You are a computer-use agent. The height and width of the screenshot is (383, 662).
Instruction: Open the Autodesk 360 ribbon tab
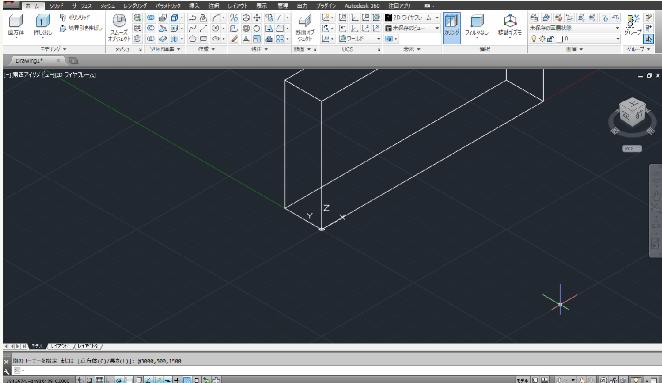362,6
